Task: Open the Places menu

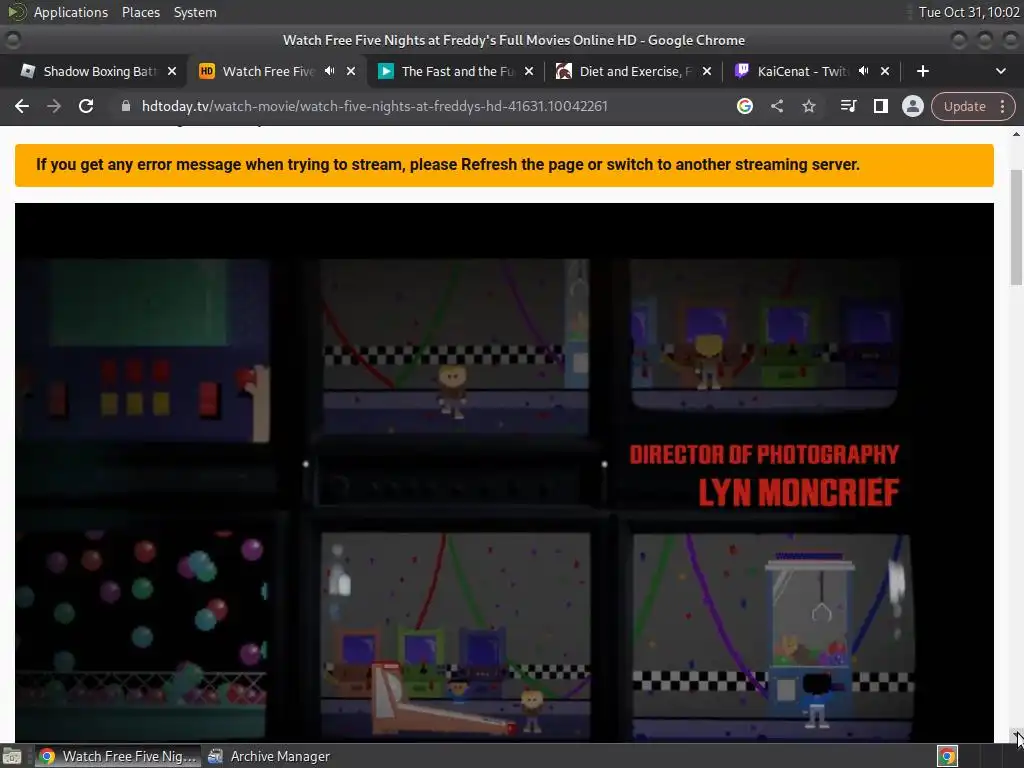Action: [140, 12]
